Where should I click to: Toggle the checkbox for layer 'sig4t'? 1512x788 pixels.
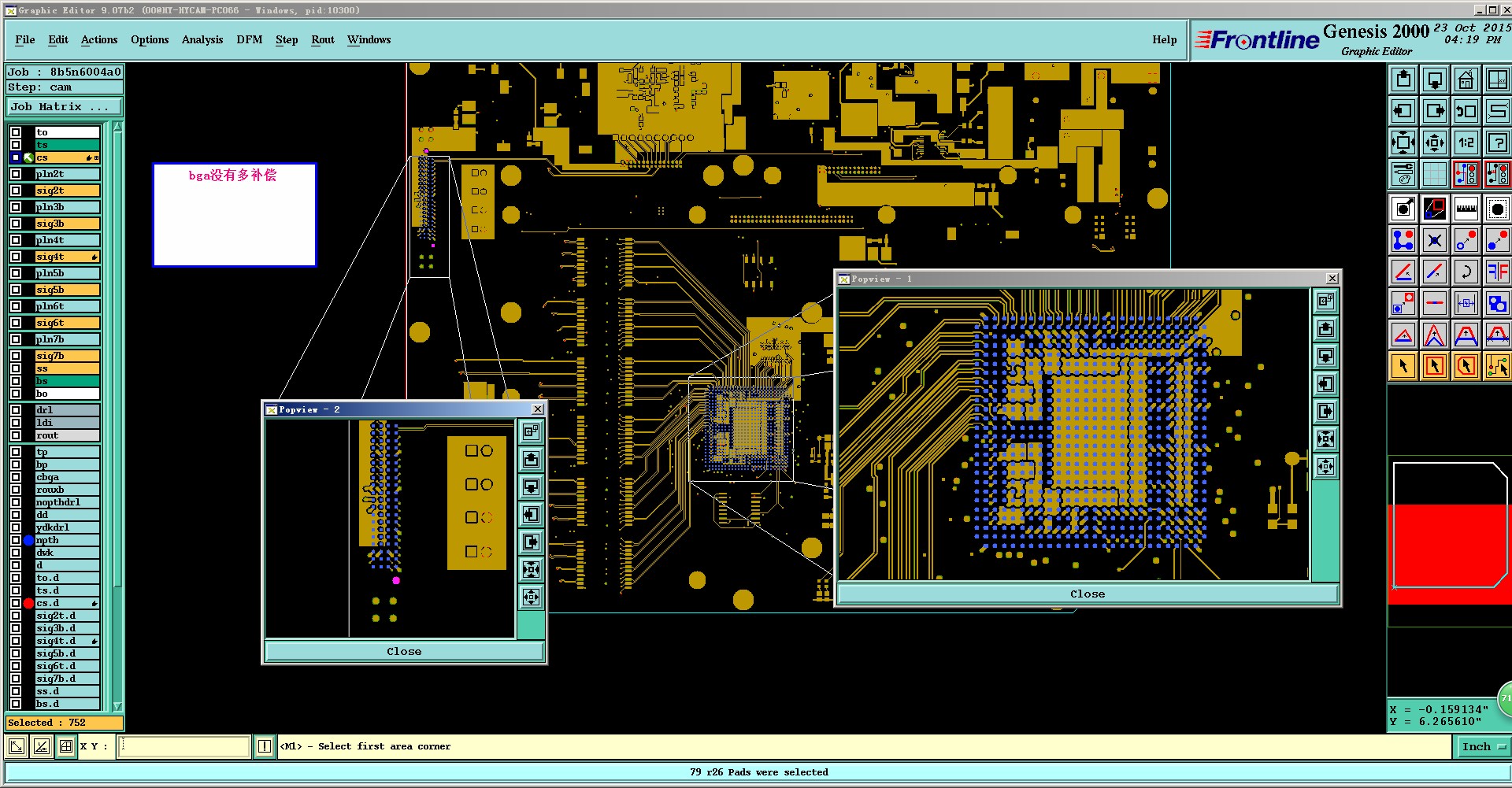16,257
